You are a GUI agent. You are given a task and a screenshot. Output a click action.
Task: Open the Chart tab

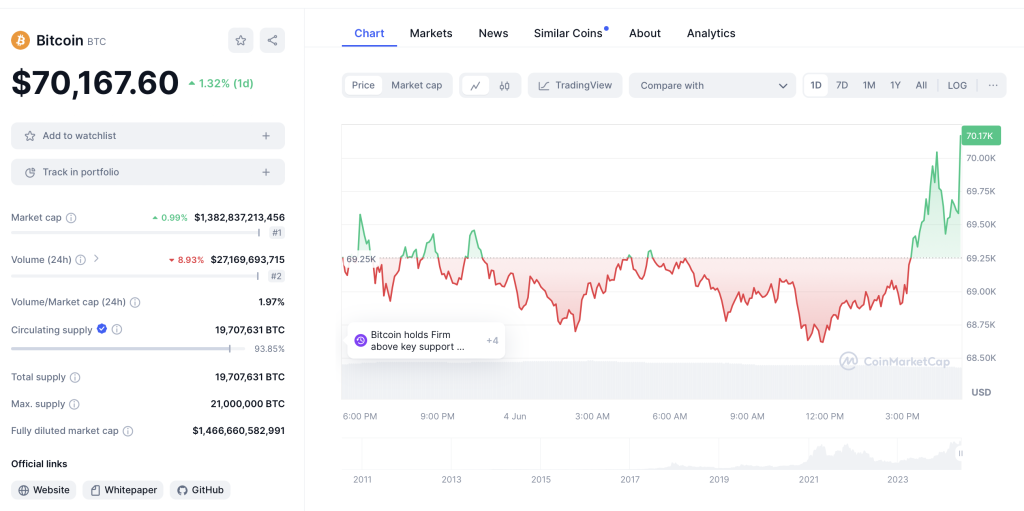369,33
